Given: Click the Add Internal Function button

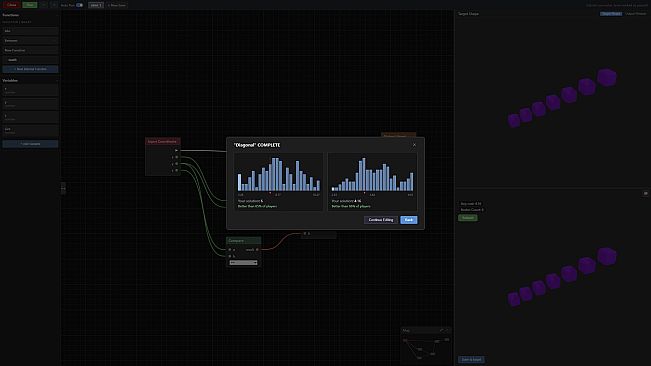Looking at the screenshot, I should tap(30, 69).
